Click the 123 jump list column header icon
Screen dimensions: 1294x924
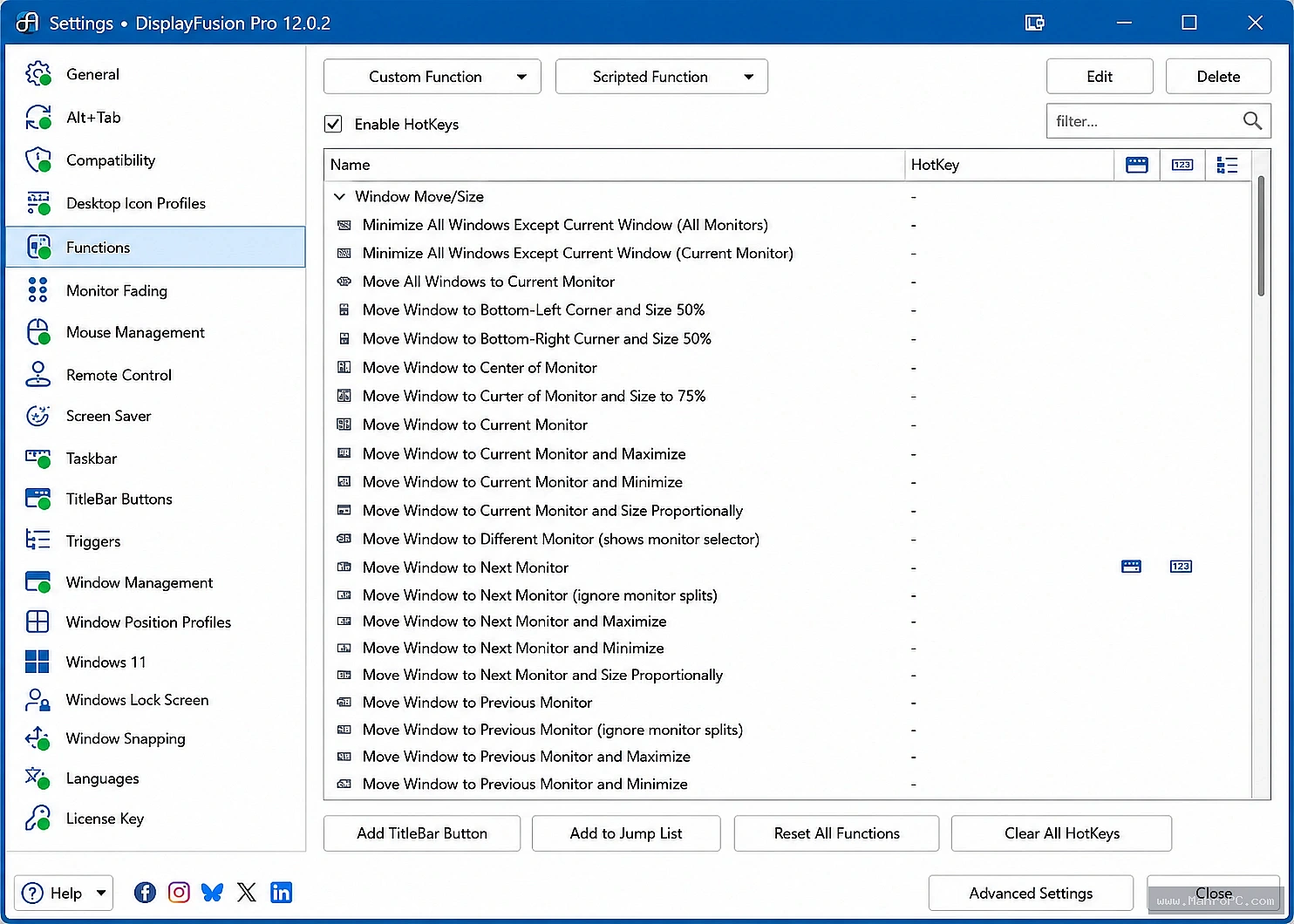[x=1182, y=165]
